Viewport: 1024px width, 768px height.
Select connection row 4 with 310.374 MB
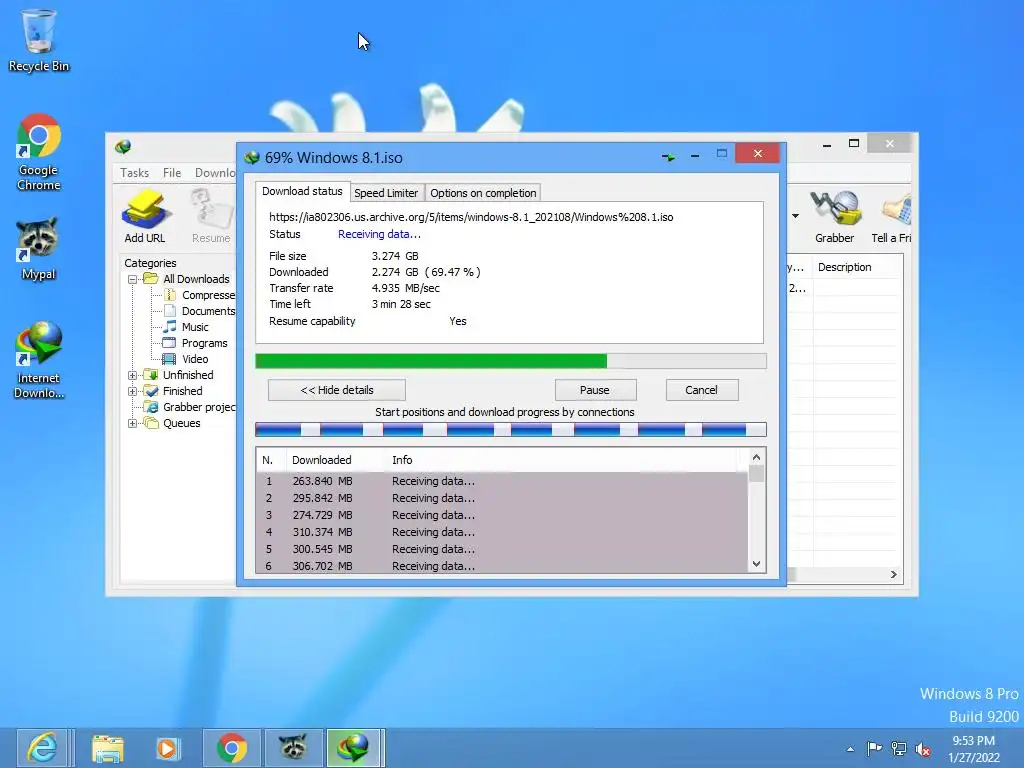(x=502, y=532)
